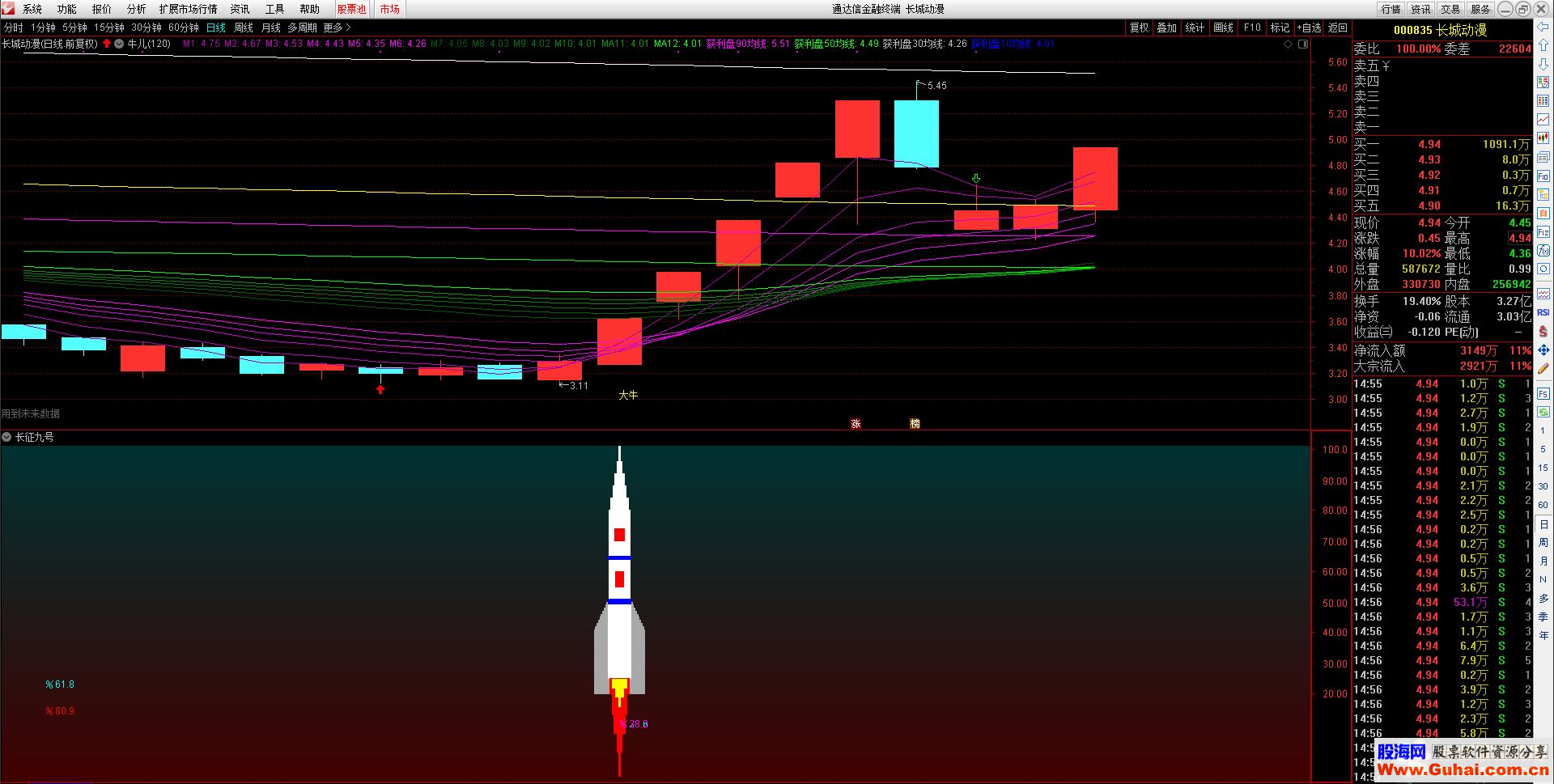Click the red up-arrow beside 长城动漫 title
Screen dimensions: 1554x784
tap(107, 44)
